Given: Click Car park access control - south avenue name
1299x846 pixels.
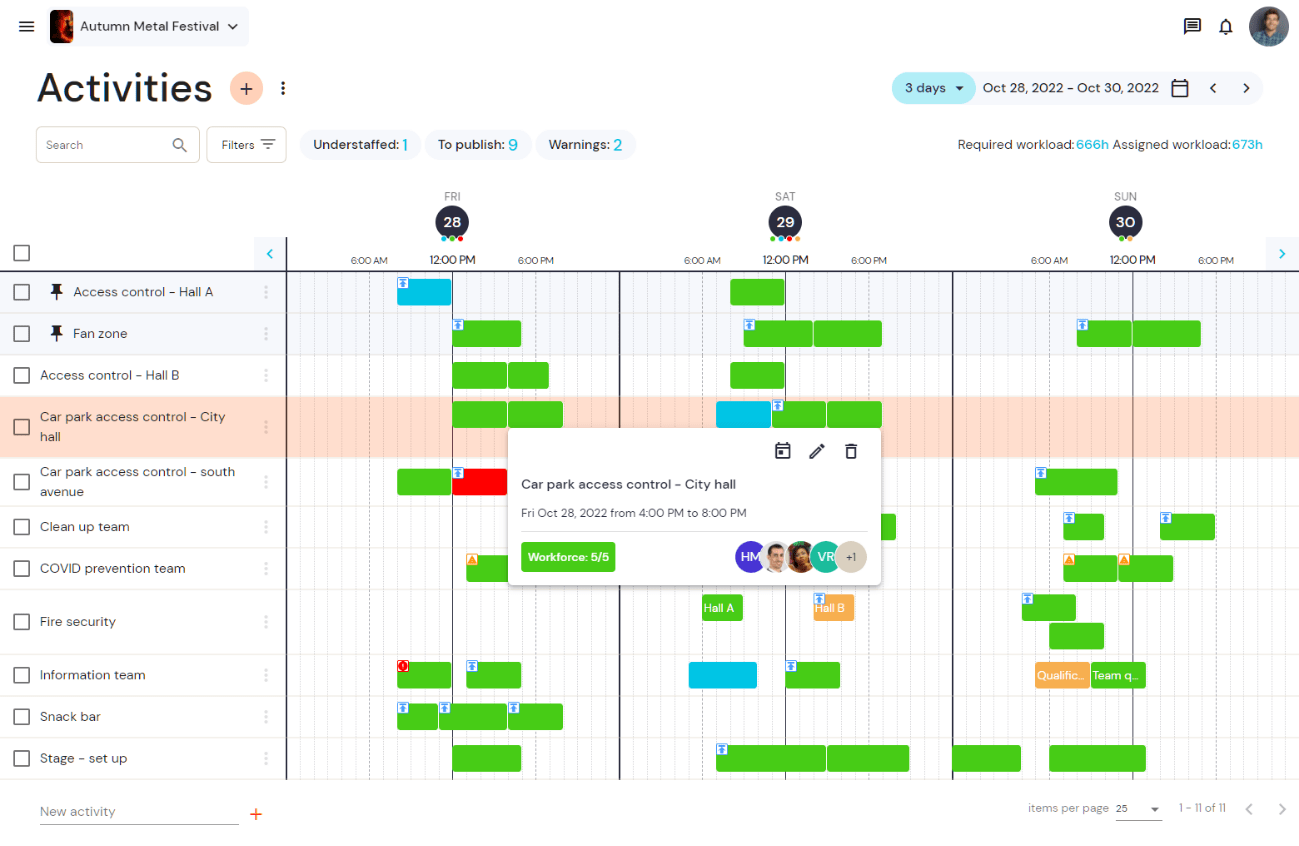Looking at the screenshot, I should 137,482.
